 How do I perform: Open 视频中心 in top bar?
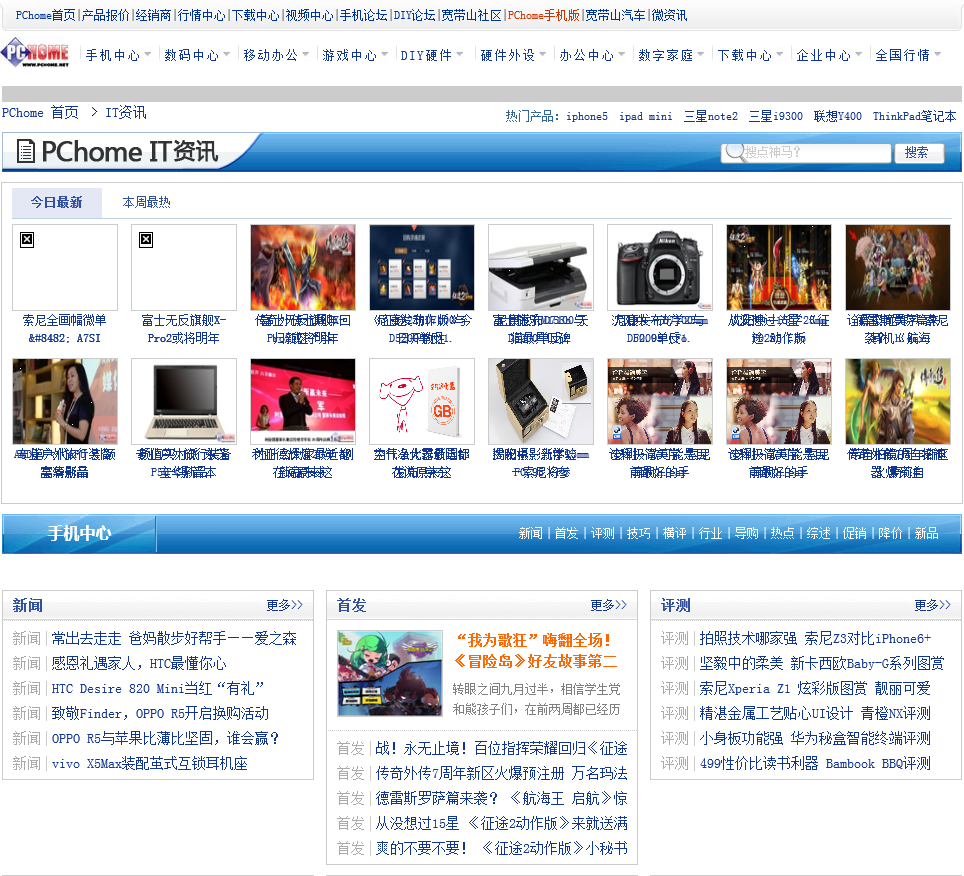pos(310,15)
